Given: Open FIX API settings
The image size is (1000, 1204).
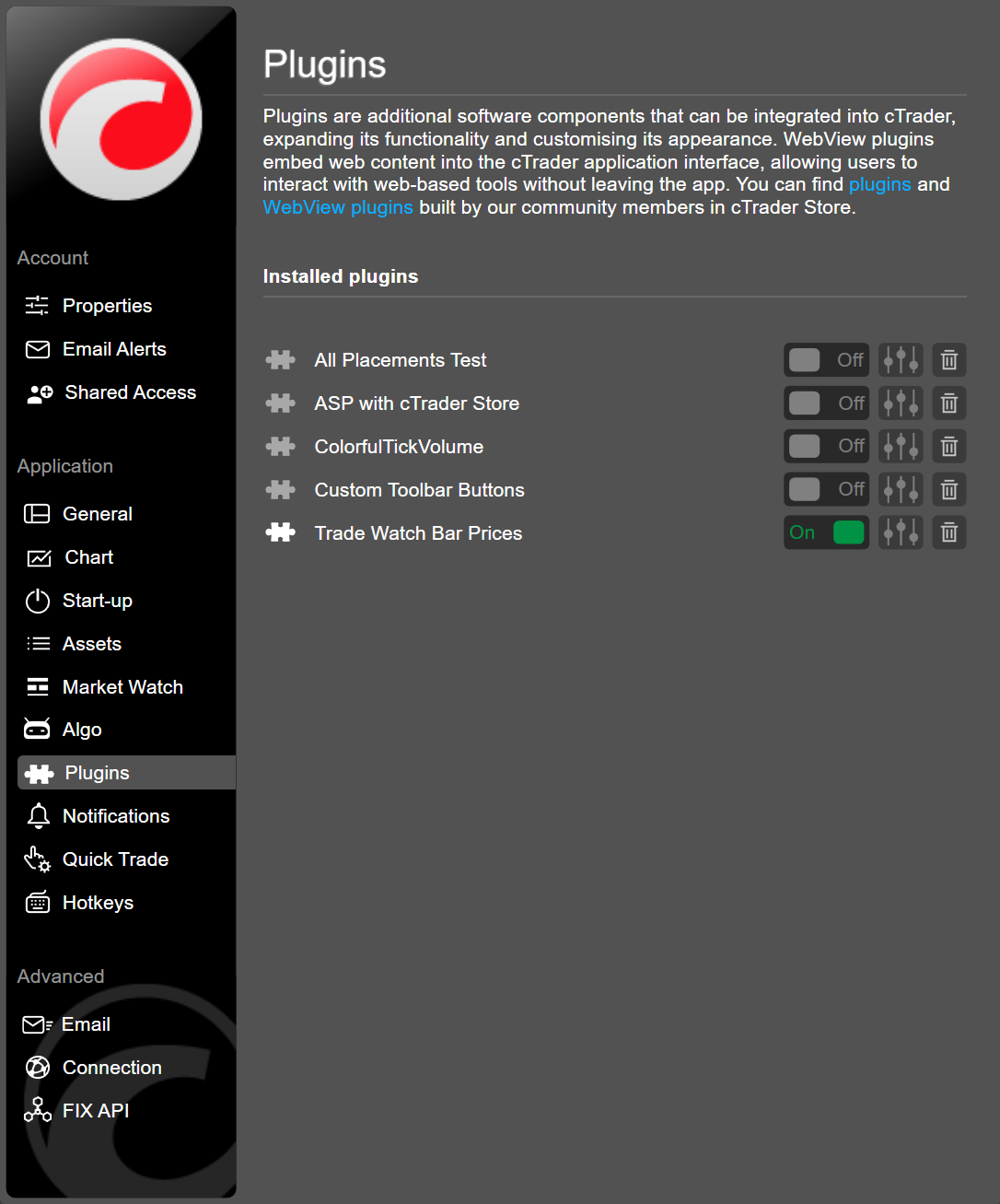Looking at the screenshot, I should coord(95,1110).
